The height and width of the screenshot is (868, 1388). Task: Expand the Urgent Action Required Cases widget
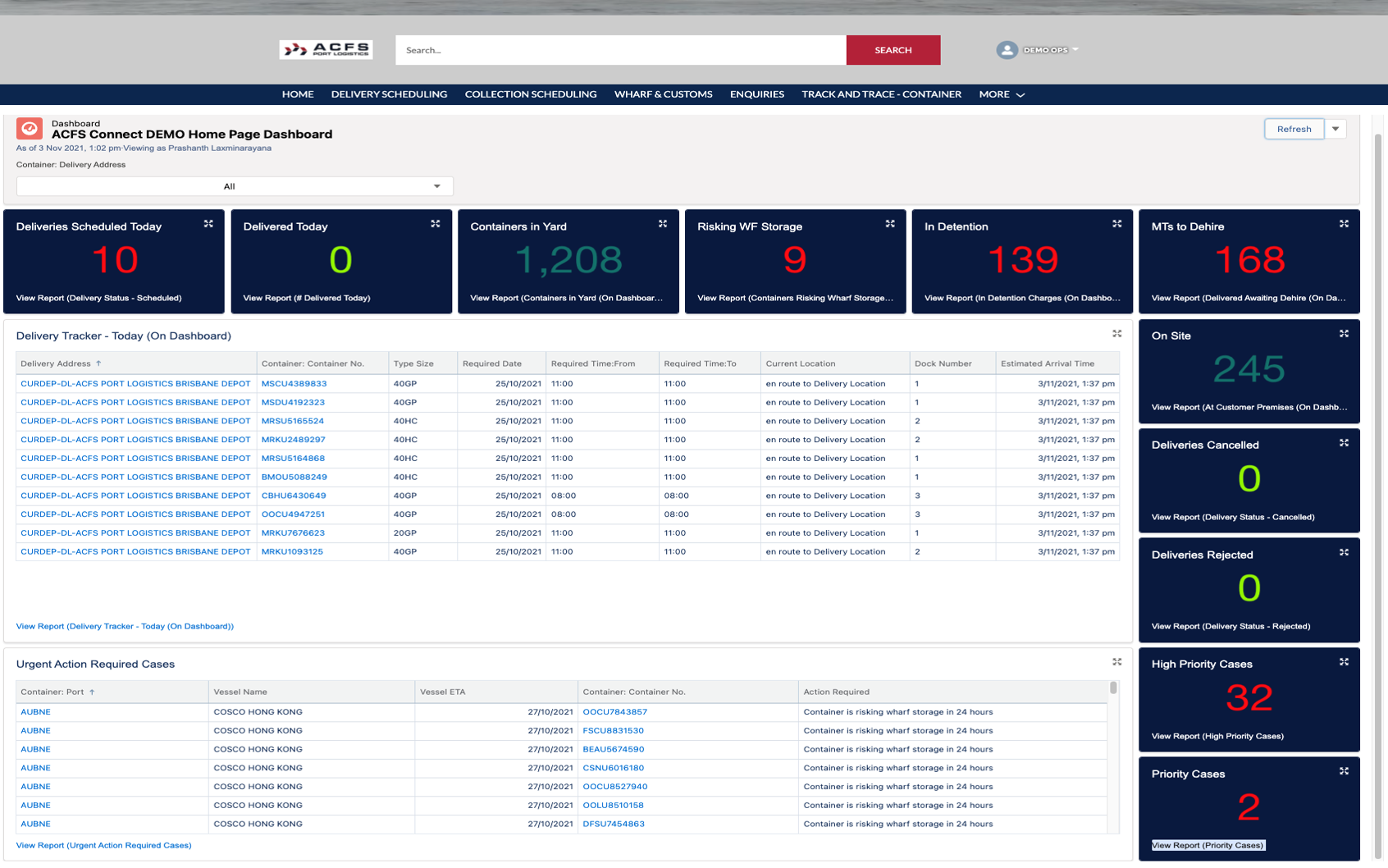click(1116, 662)
